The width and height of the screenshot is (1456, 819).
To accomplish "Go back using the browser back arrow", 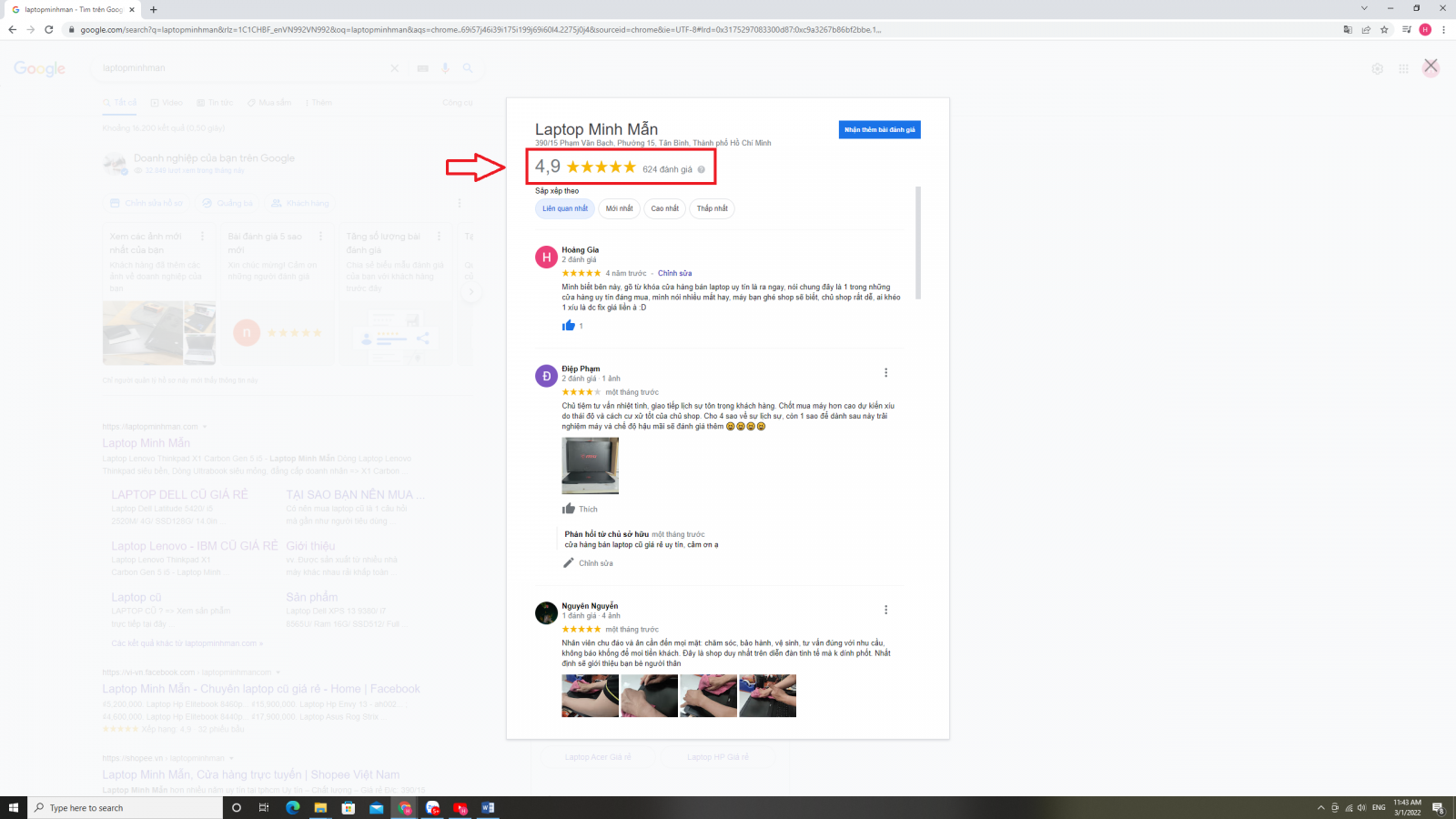I will coord(12,29).
